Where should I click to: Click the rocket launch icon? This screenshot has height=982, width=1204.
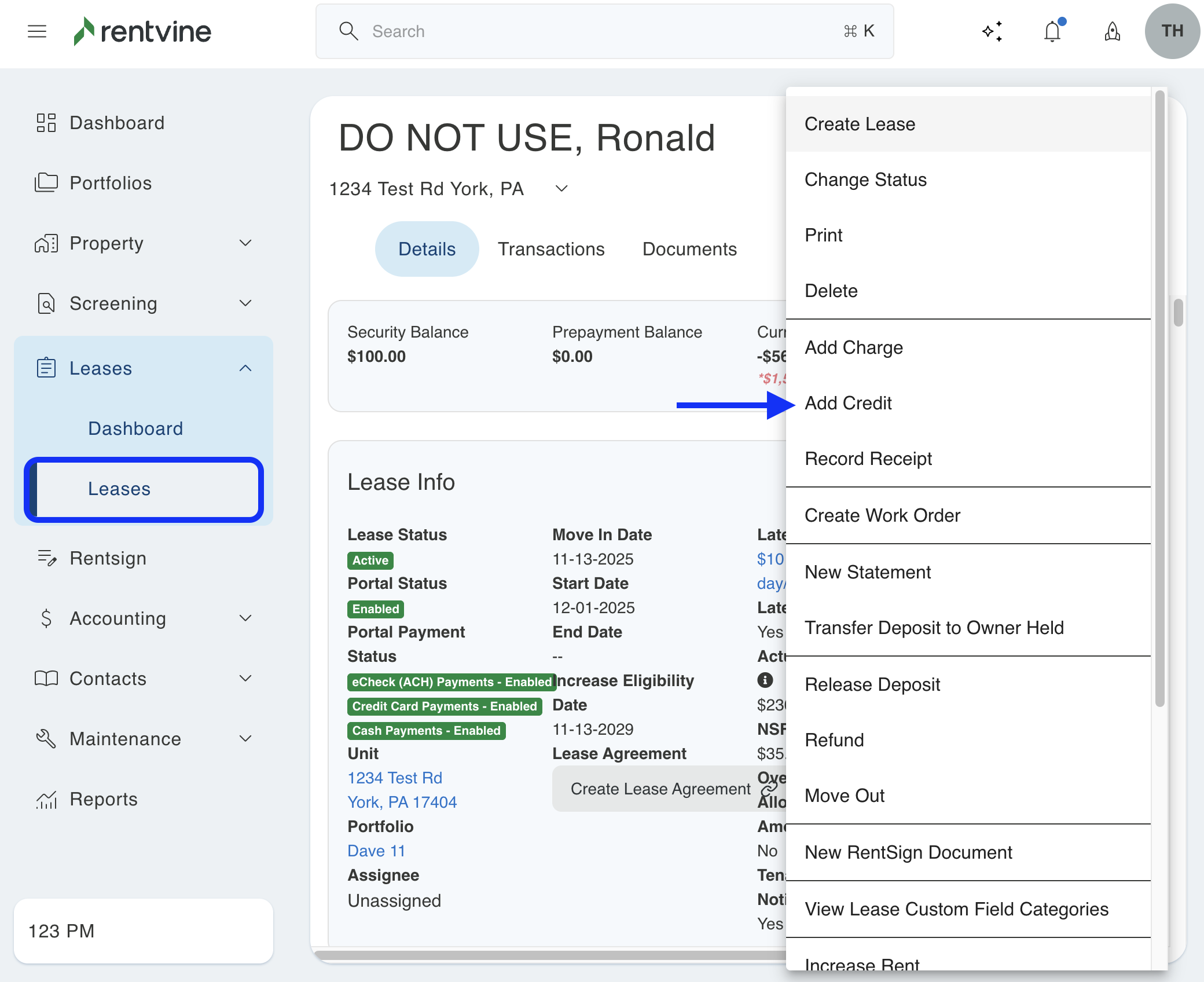pos(1112,31)
